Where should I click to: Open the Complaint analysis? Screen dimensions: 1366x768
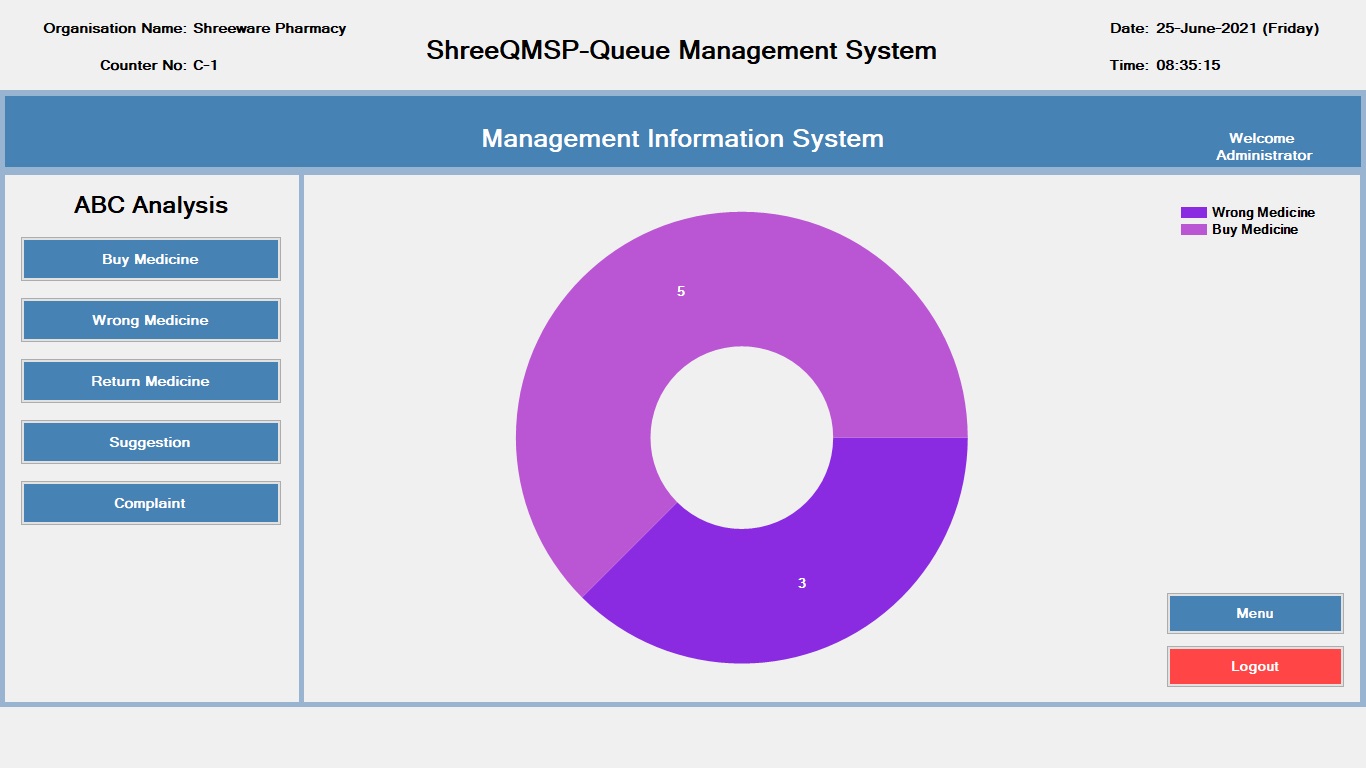(150, 503)
